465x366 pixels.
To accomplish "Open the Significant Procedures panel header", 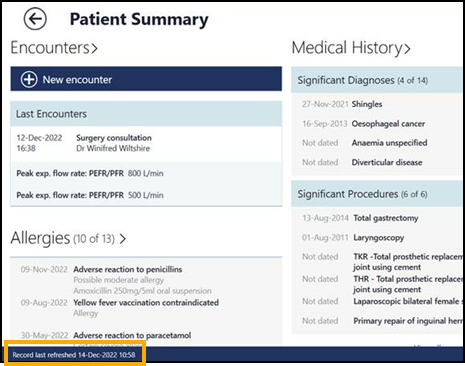I will click(x=377, y=194).
